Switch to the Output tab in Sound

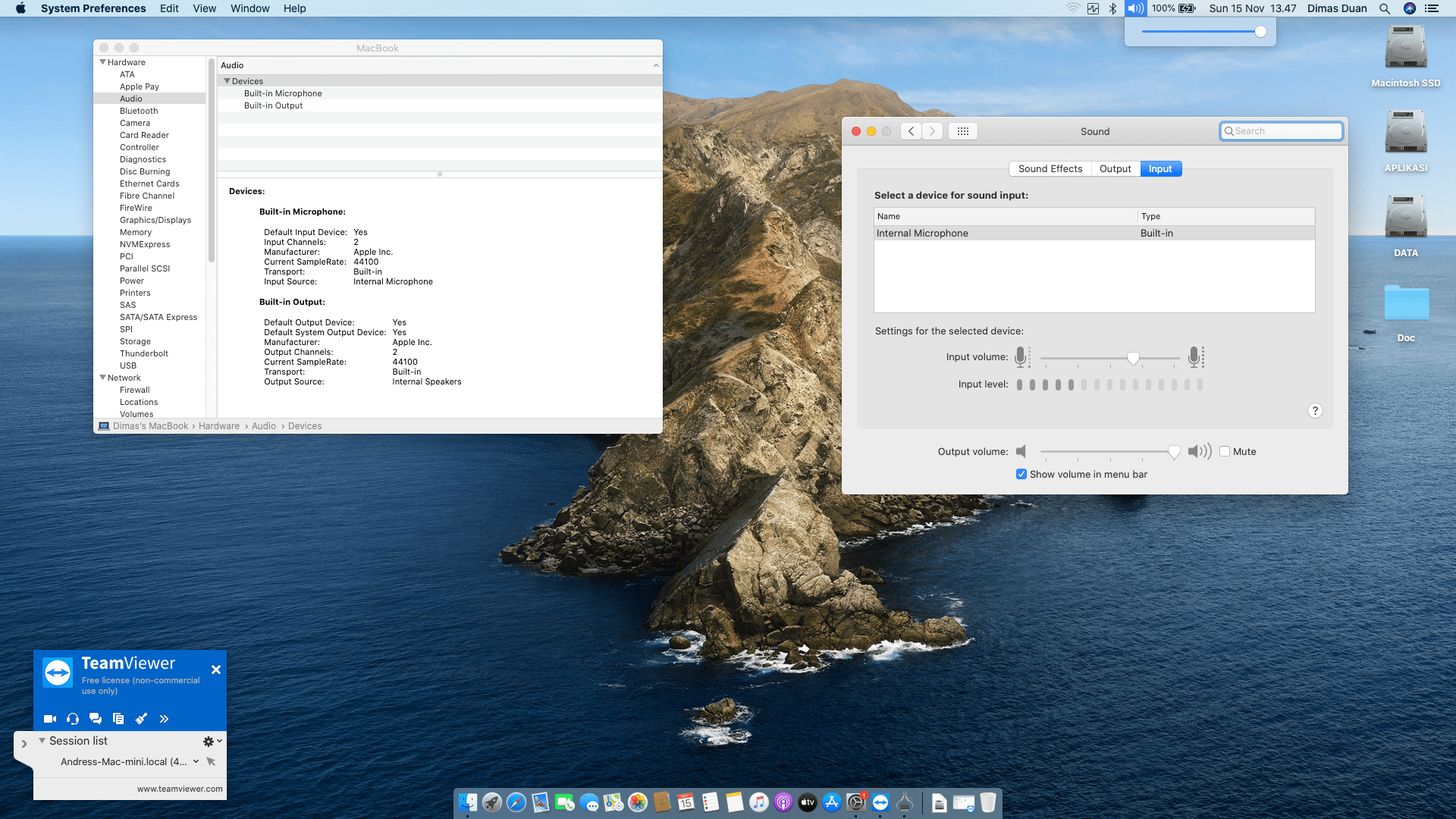[x=1116, y=169]
